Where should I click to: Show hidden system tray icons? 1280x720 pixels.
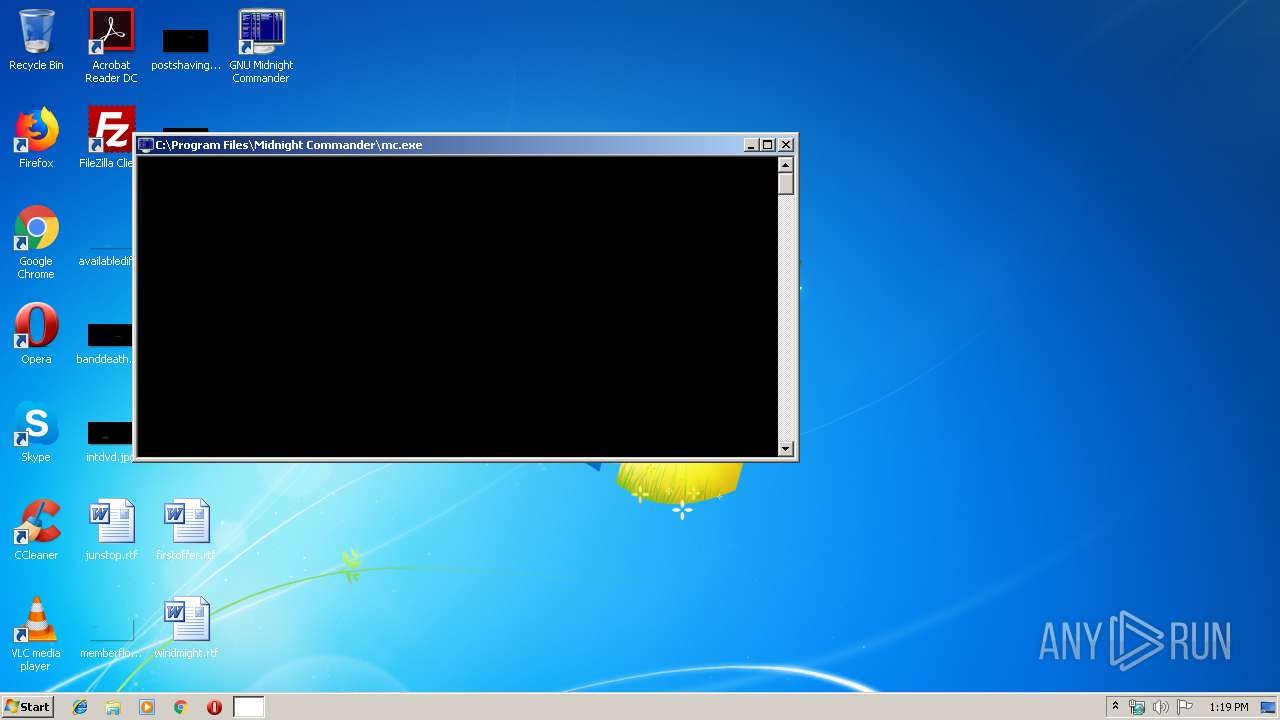pos(1116,707)
